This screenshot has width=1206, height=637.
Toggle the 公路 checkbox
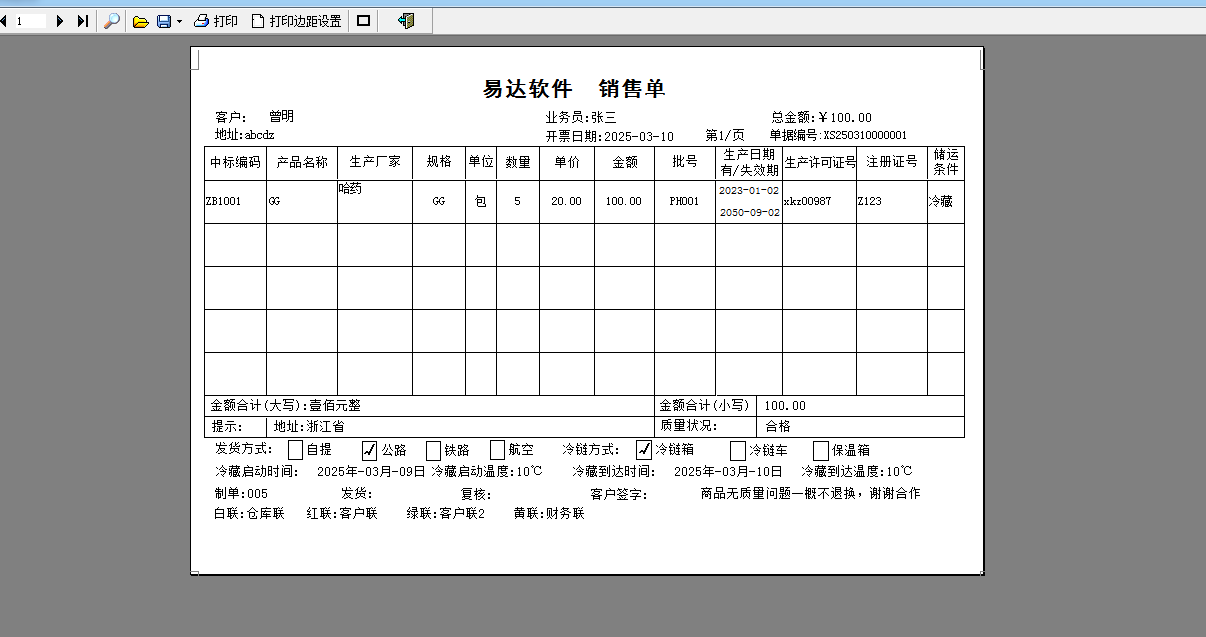point(369,450)
